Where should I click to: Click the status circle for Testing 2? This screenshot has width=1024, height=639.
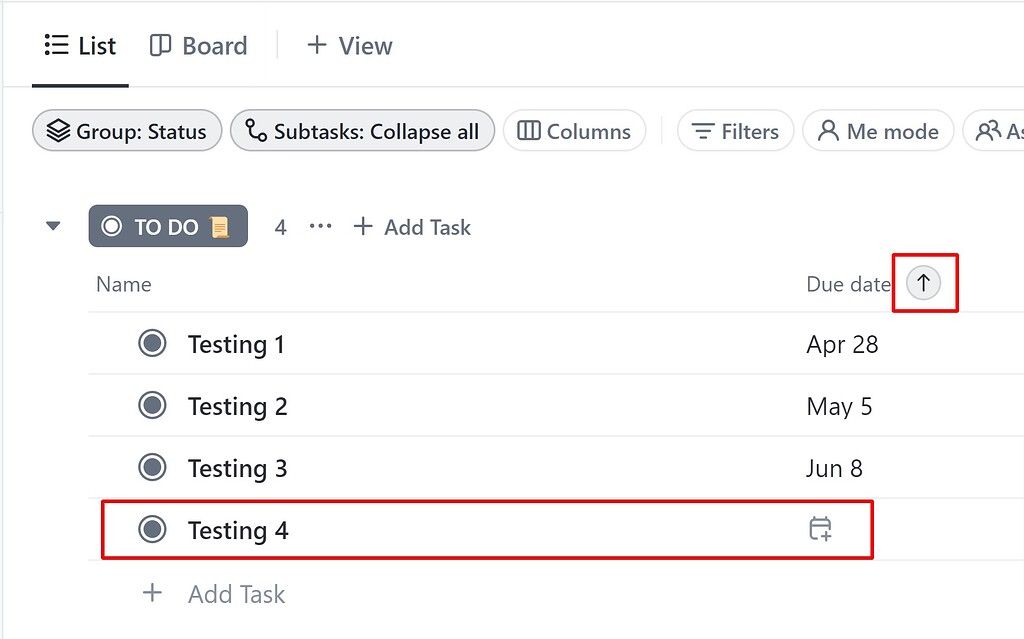(x=152, y=405)
